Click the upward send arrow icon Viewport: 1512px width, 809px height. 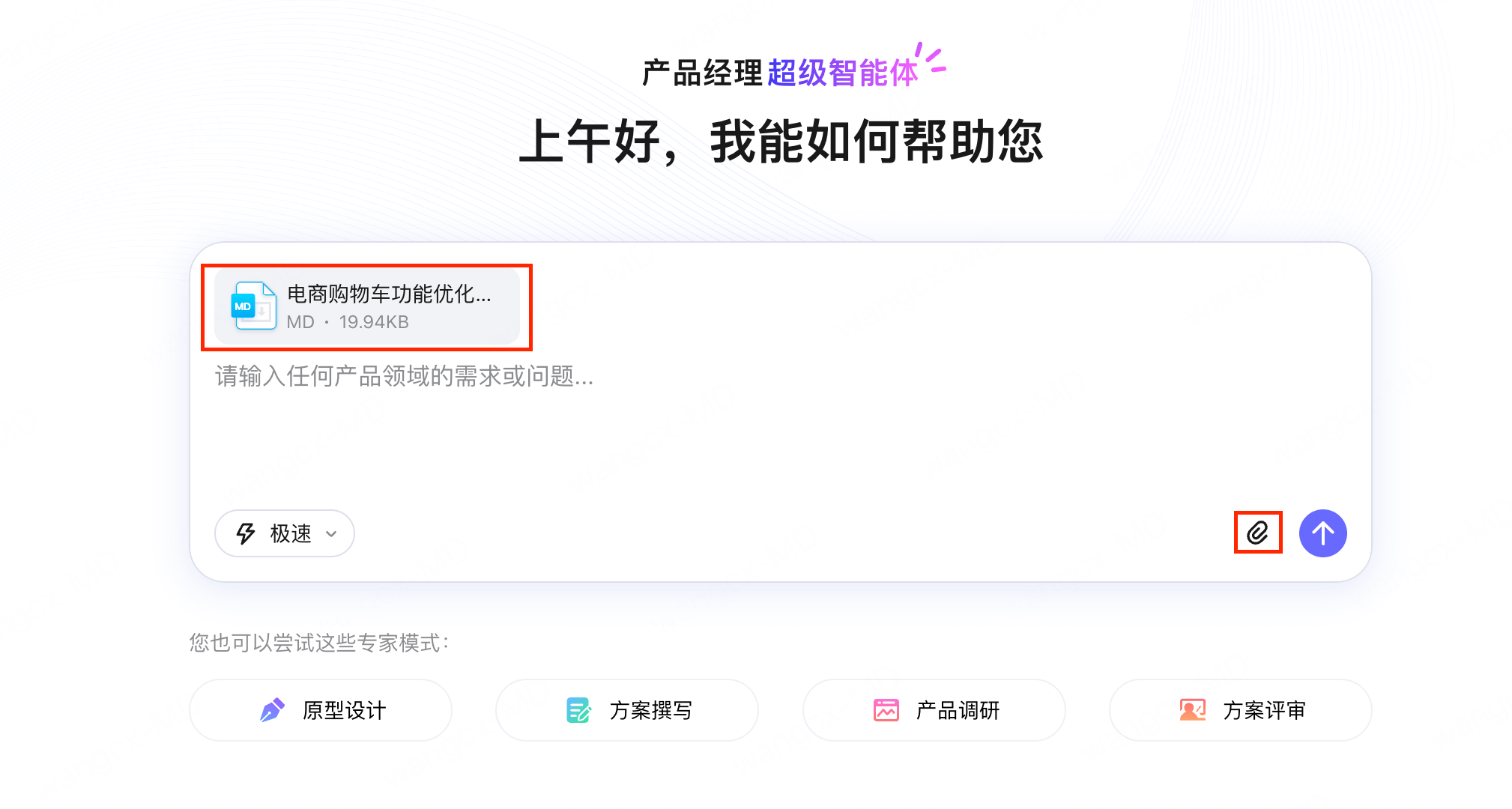(x=1323, y=533)
